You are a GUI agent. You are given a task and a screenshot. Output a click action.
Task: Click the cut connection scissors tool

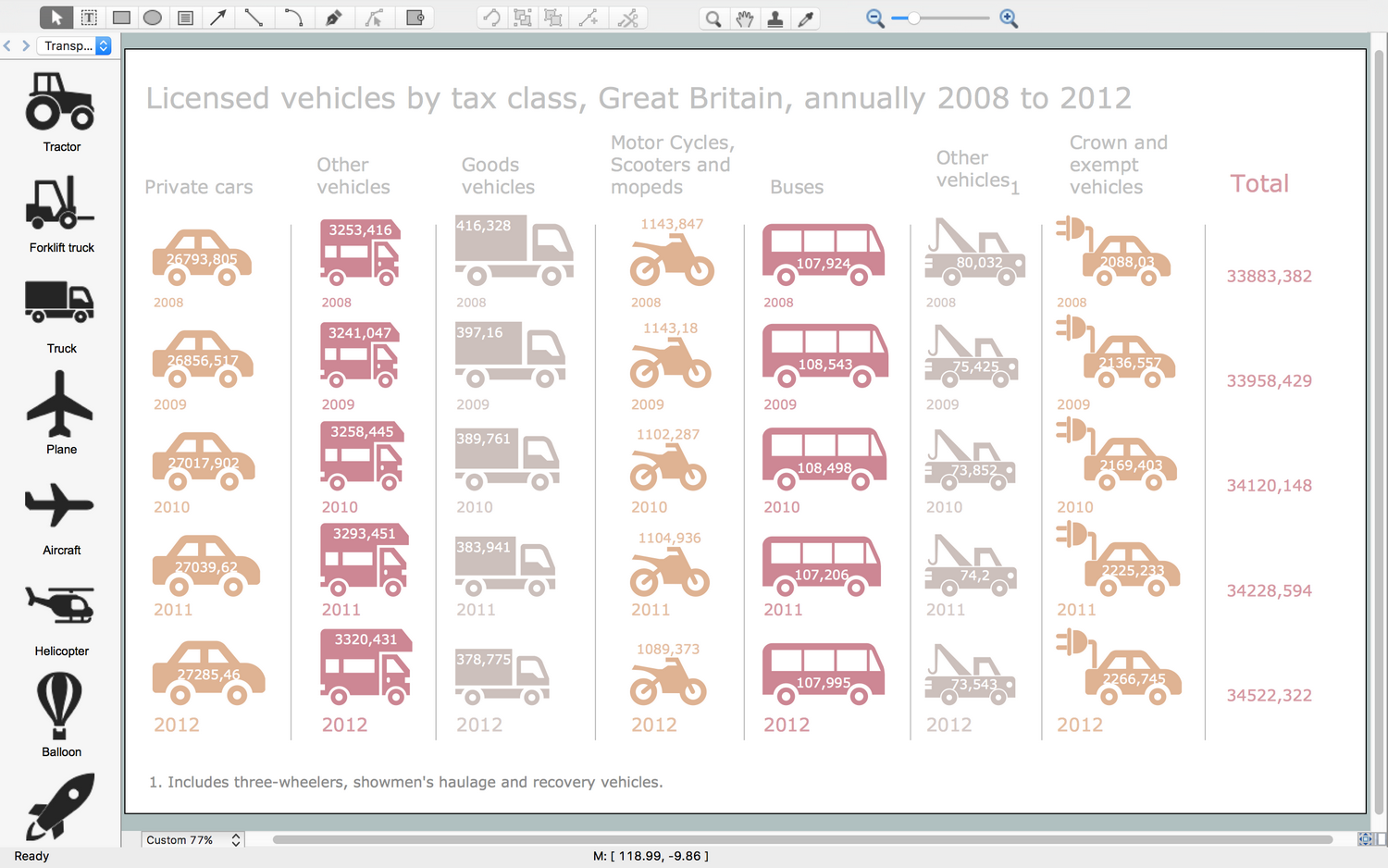coord(628,18)
